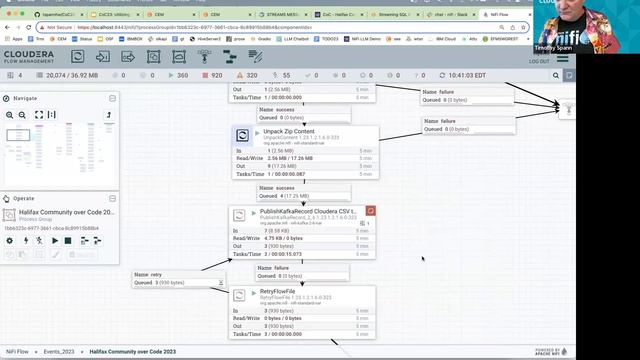Click the Leave group up-arrow icon
The width and height of the screenshot is (640, 360).
click(x=109, y=115)
